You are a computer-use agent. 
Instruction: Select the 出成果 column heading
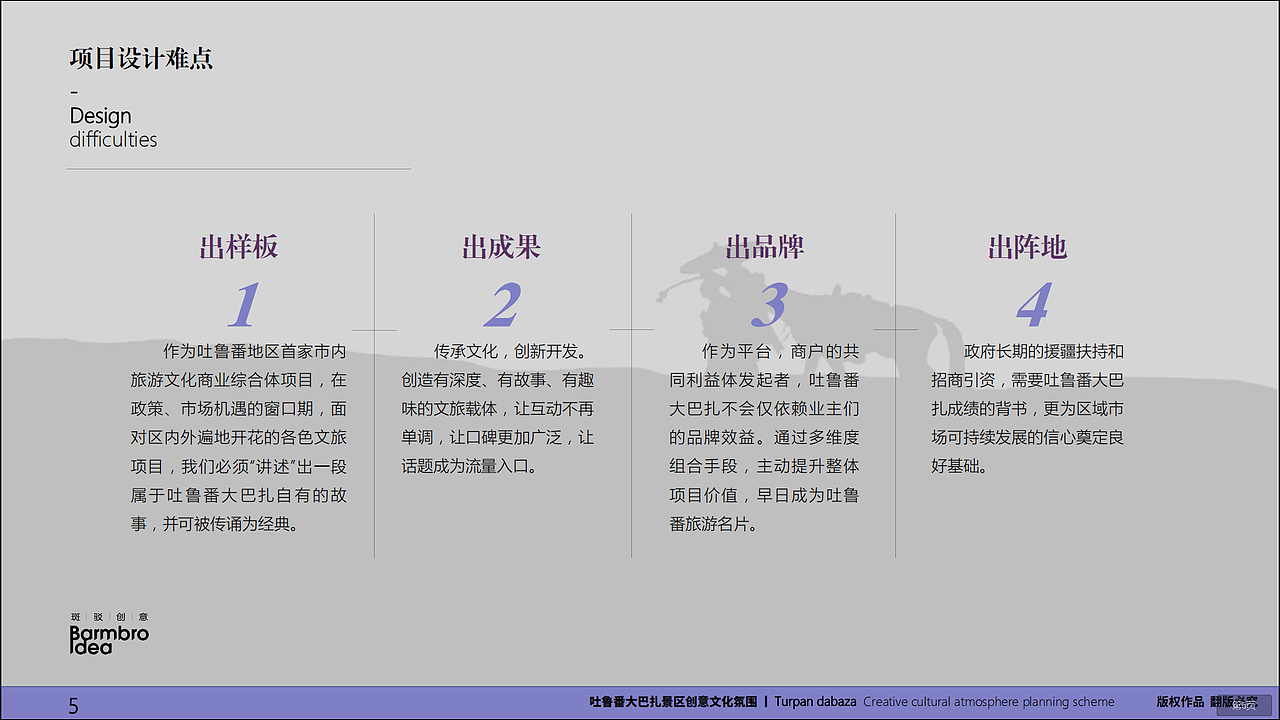[x=502, y=247]
